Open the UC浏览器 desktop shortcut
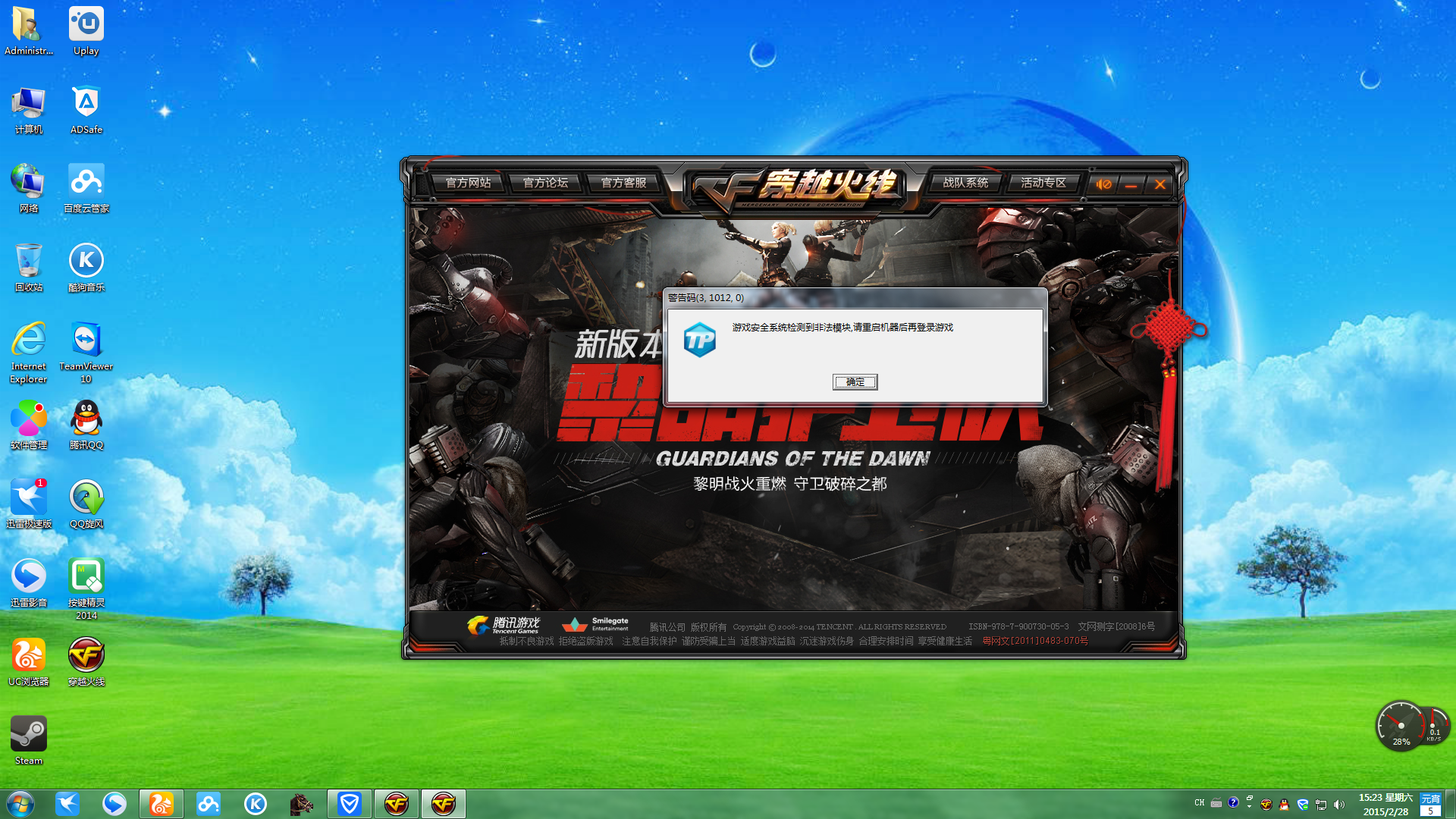The height and width of the screenshot is (819, 1456). point(29,662)
